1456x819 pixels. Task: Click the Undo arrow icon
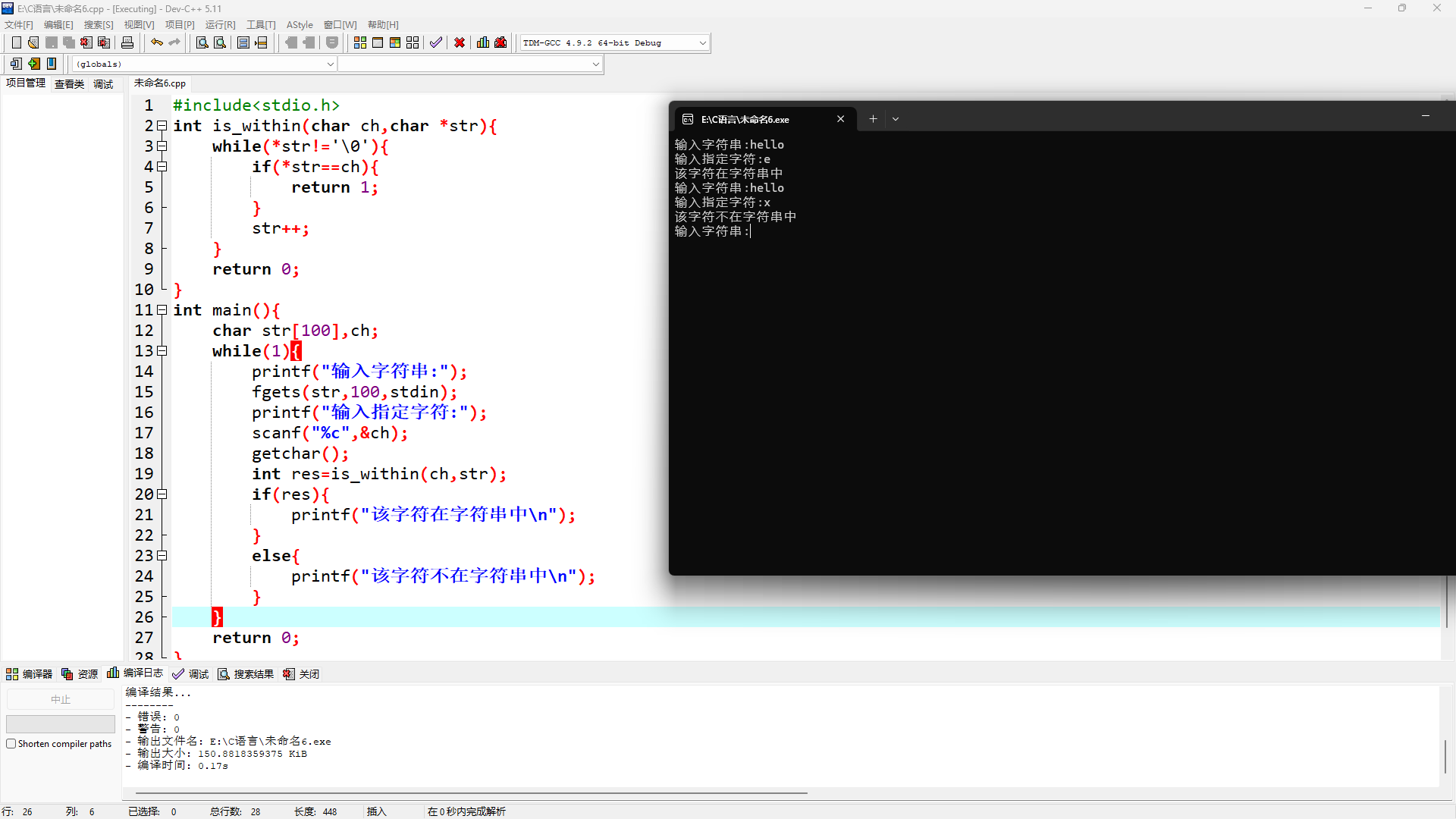tap(156, 43)
